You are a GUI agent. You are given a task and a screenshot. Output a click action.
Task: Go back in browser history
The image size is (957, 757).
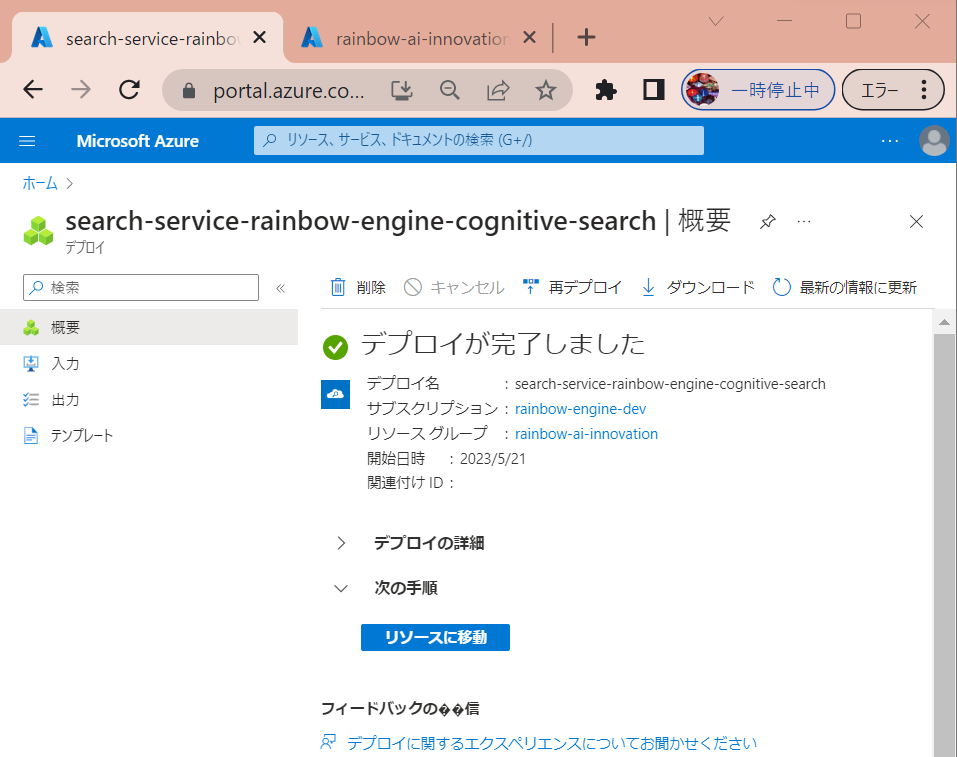tap(33, 90)
